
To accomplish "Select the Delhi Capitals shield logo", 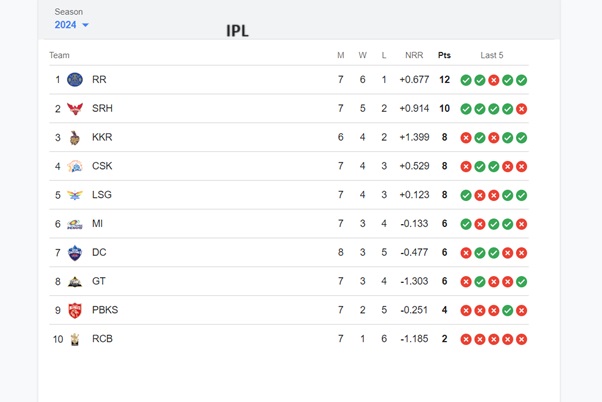I will tap(75, 253).
